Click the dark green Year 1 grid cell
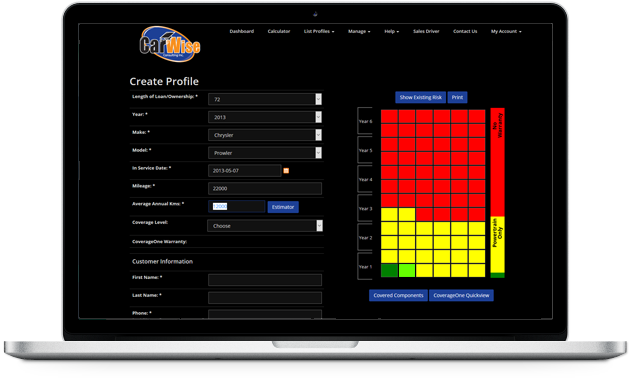Image resolution: width=632 pixels, height=378 pixels. tap(389, 270)
